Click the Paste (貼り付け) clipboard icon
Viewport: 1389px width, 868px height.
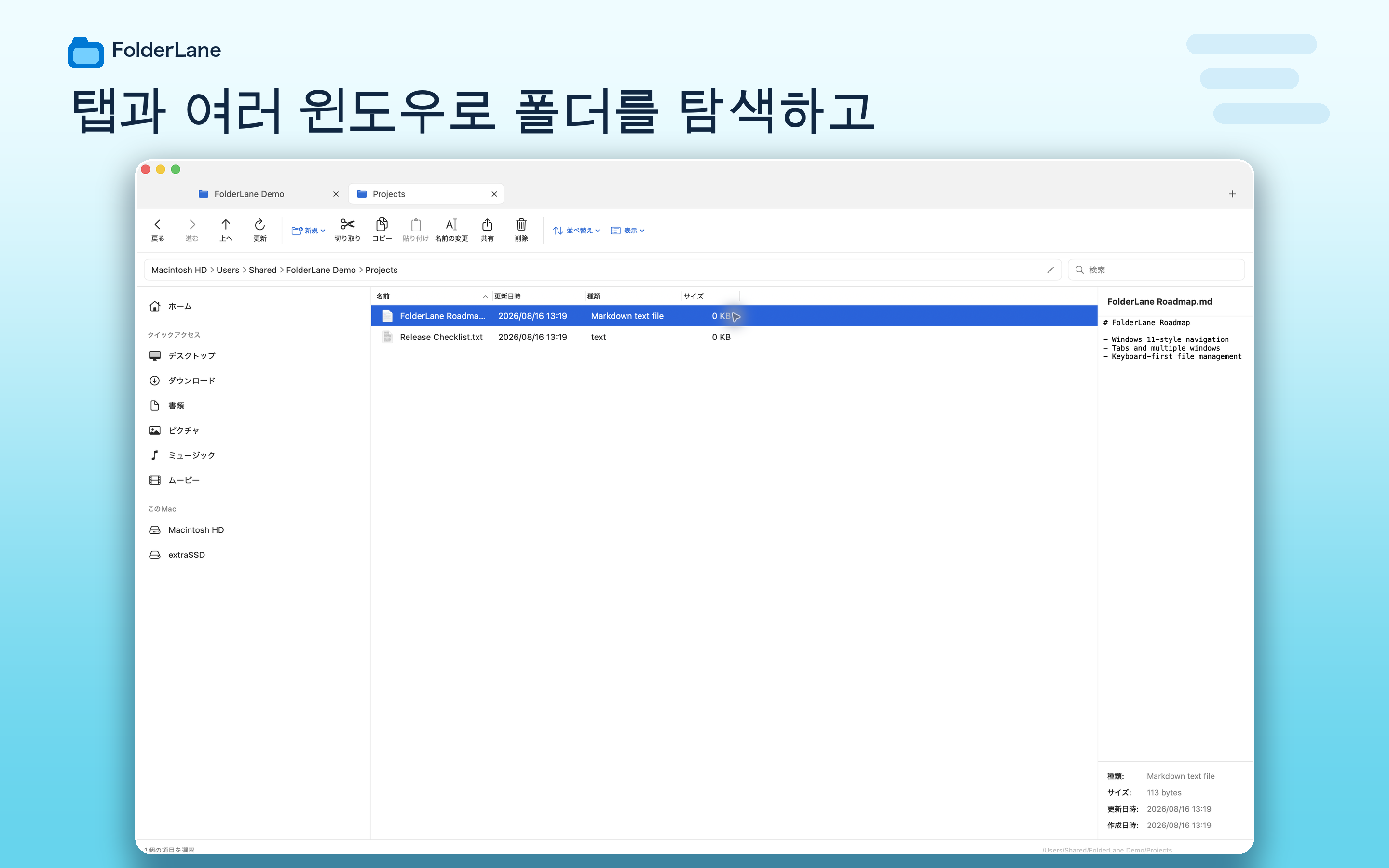pyautogui.click(x=416, y=224)
